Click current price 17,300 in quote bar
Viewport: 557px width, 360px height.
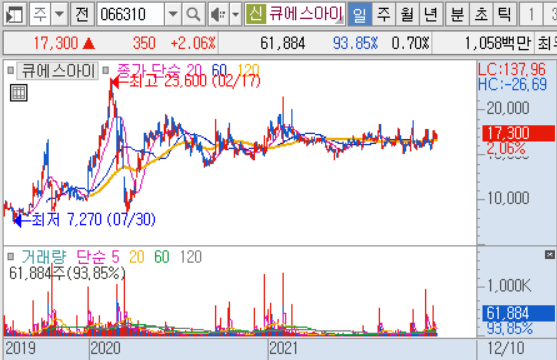(56, 43)
